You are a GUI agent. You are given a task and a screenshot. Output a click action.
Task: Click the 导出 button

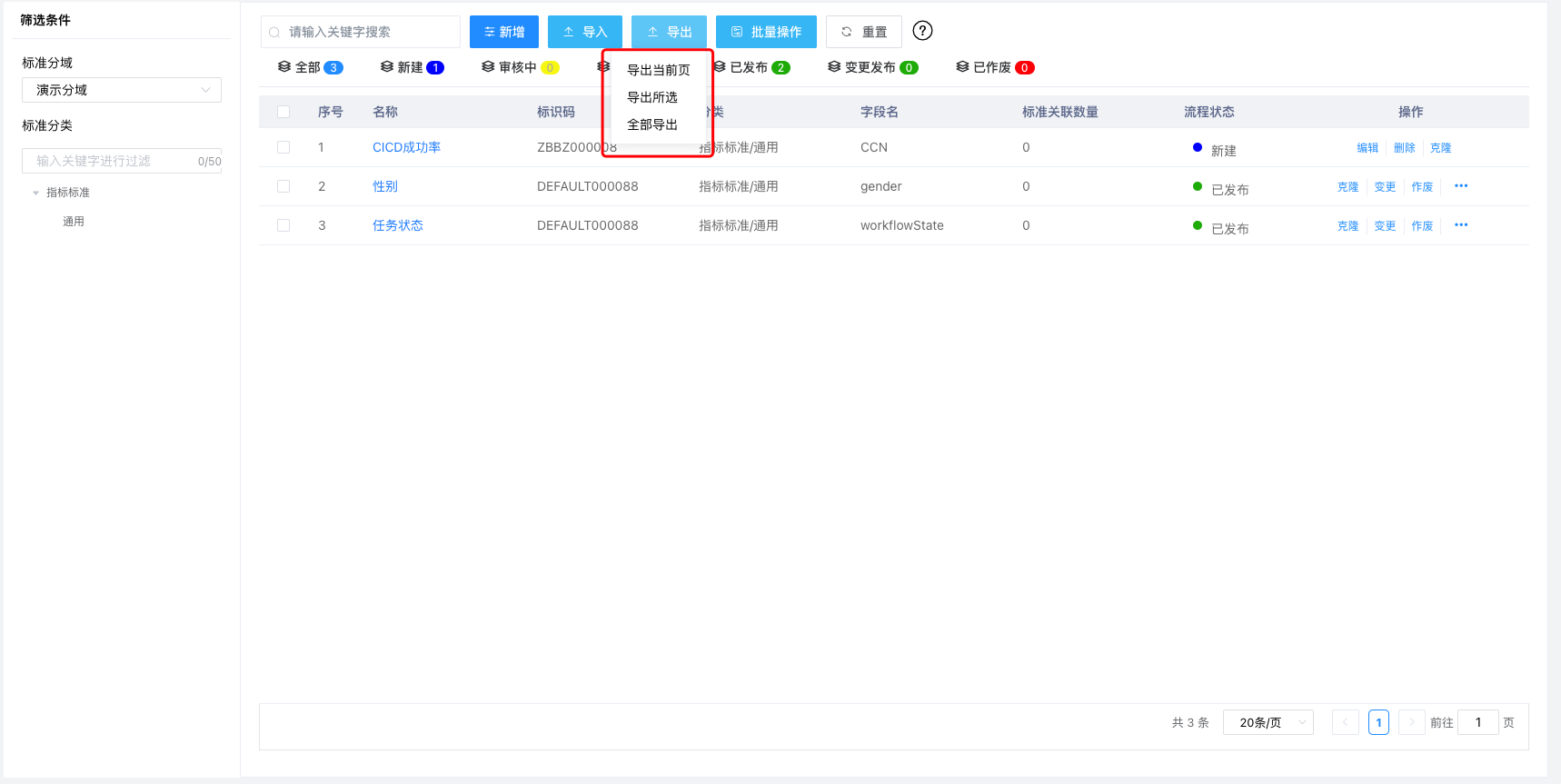669,32
